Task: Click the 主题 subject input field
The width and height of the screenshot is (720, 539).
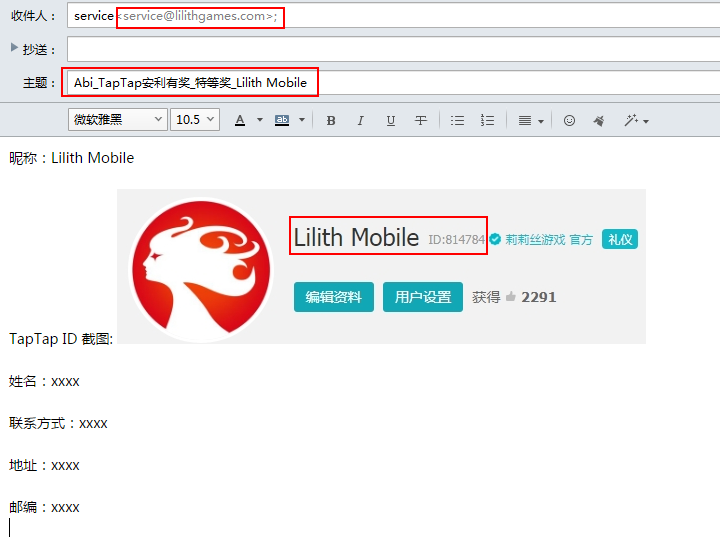Action: pyautogui.click(x=500, y=82)
